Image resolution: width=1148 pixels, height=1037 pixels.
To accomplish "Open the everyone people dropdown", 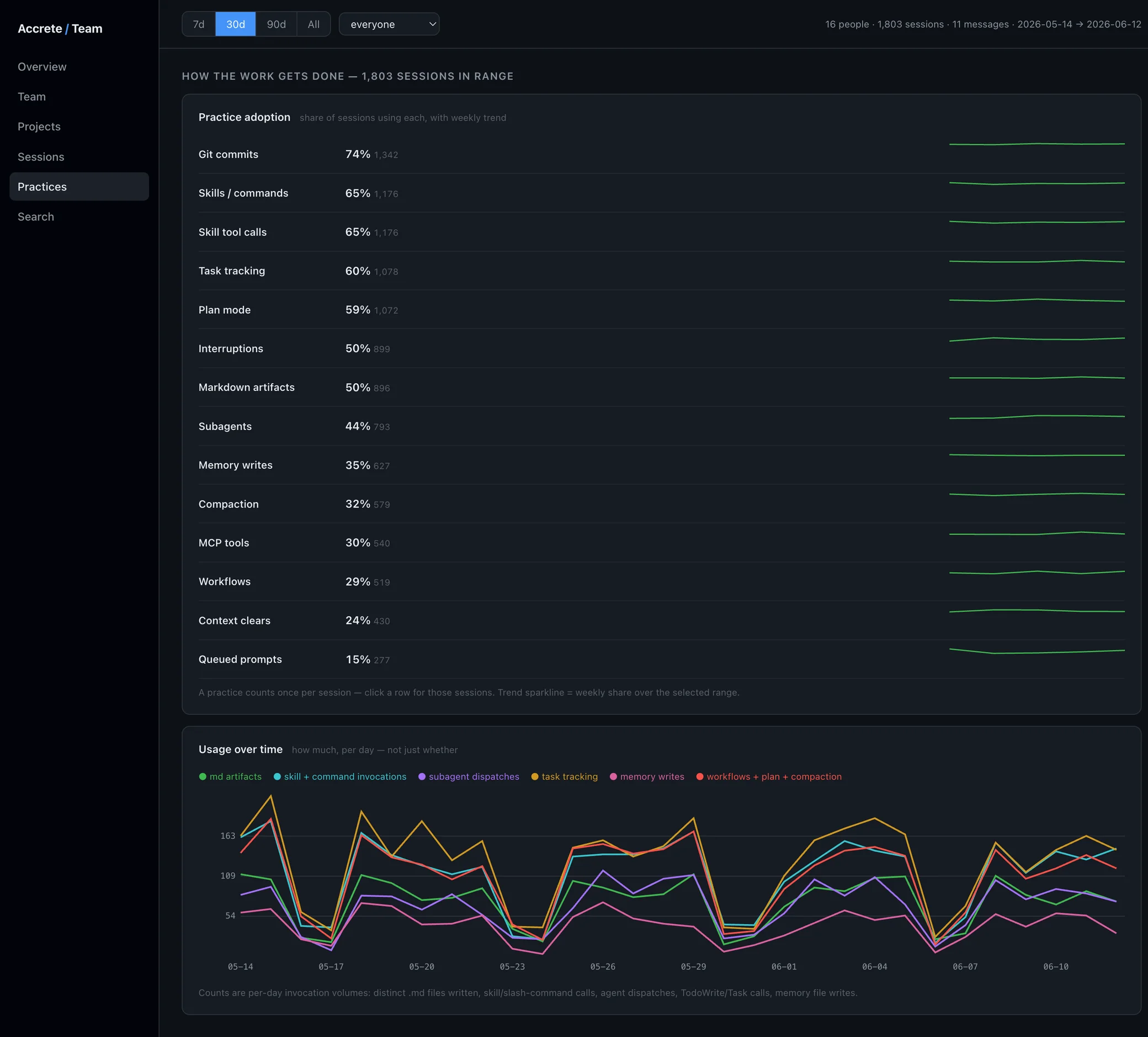I will pos(389,24).
